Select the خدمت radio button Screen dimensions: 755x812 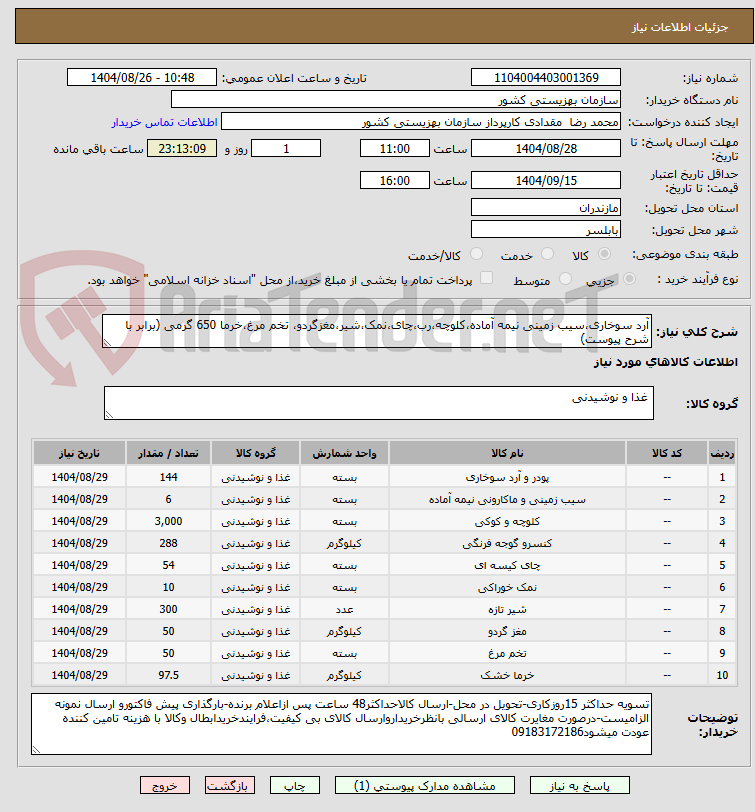tap(547, 254)
